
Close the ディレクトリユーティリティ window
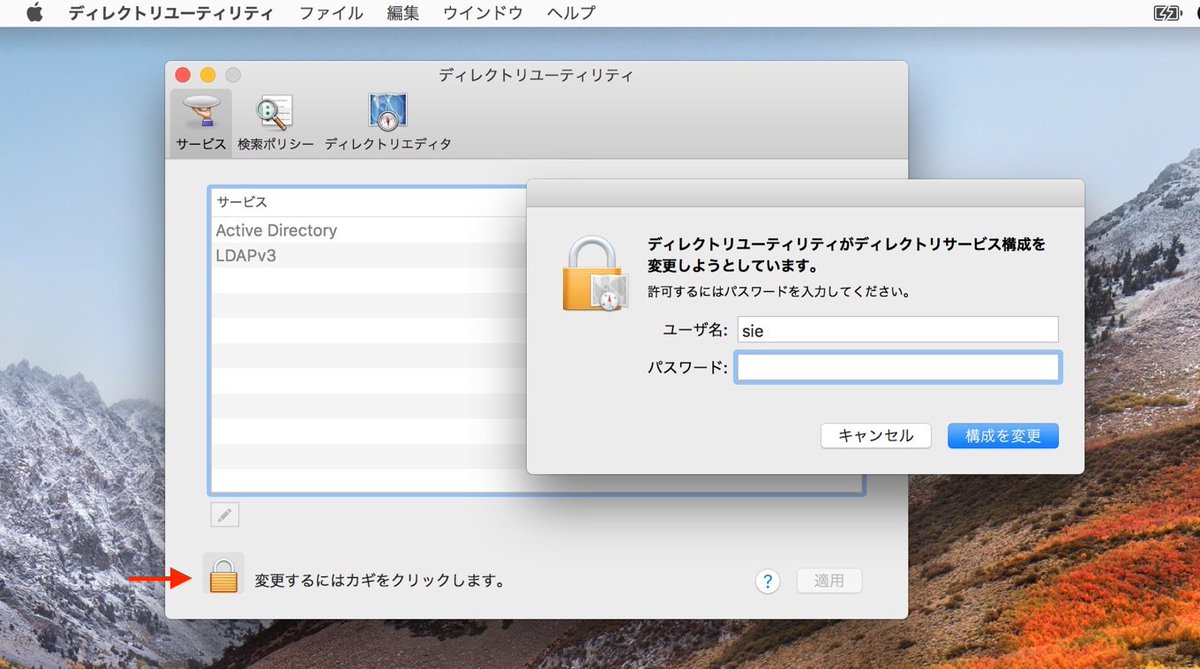tap(182, 75)
